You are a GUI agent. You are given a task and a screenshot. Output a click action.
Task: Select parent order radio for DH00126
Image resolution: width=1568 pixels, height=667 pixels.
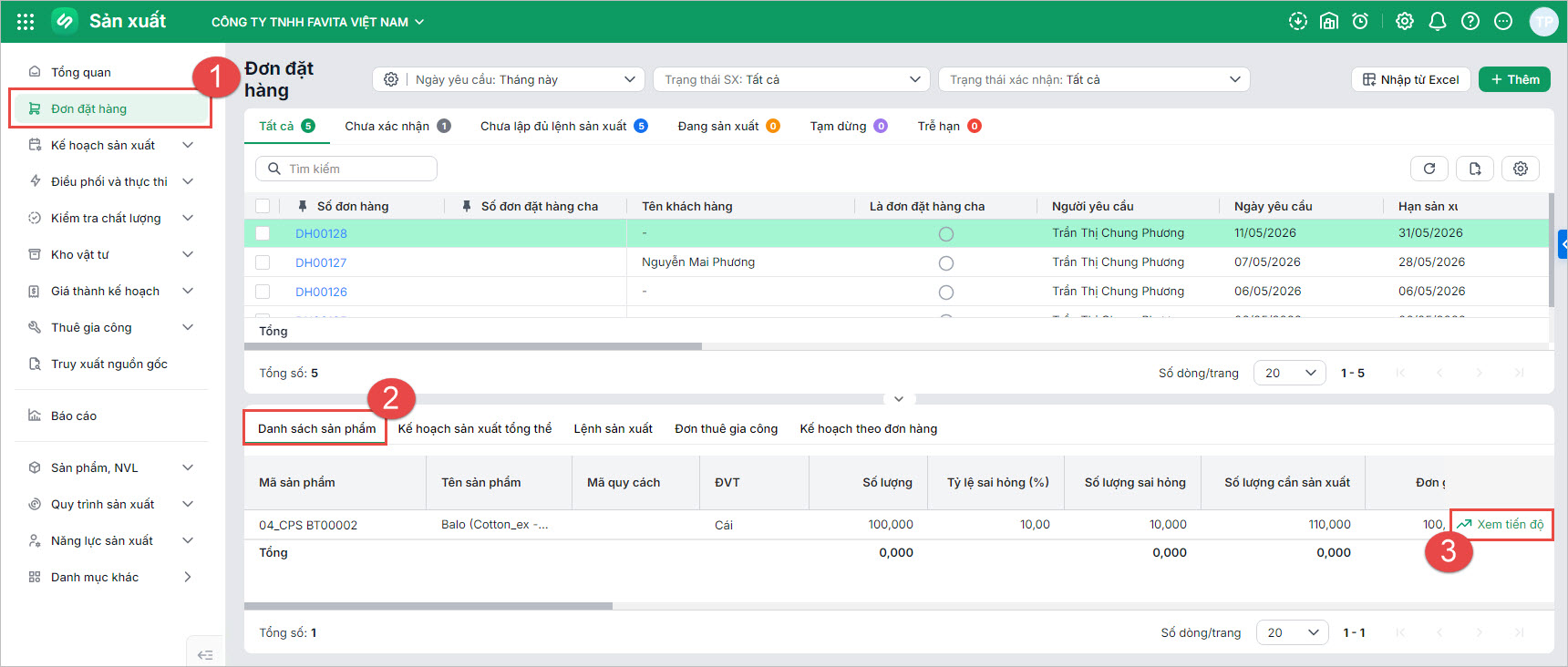946,292
